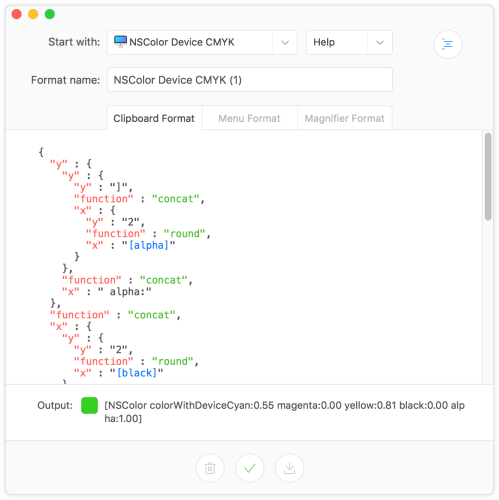Click the Output label

tap(55, 405)
